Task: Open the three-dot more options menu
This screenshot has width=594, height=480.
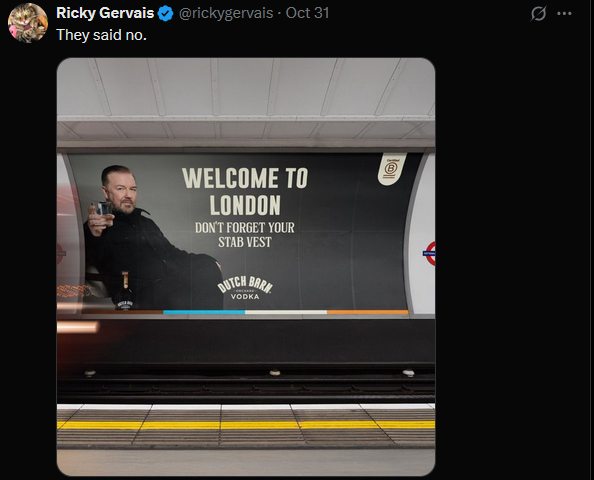Action: (x=564, y=14)
